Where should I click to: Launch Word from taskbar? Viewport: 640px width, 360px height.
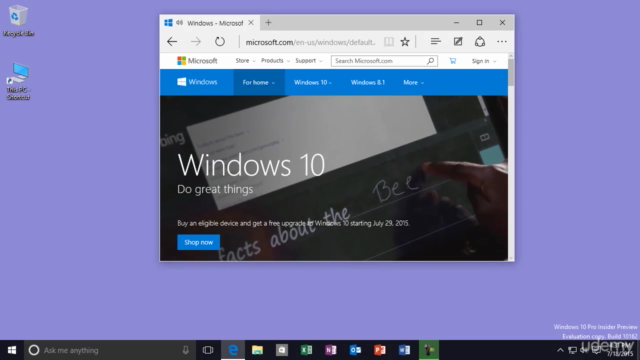coord(404,350)
